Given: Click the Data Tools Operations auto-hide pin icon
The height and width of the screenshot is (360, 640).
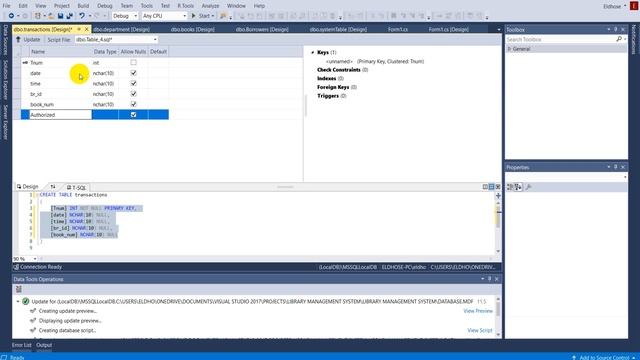Looking at the screenshot, I should coord(489,279).
